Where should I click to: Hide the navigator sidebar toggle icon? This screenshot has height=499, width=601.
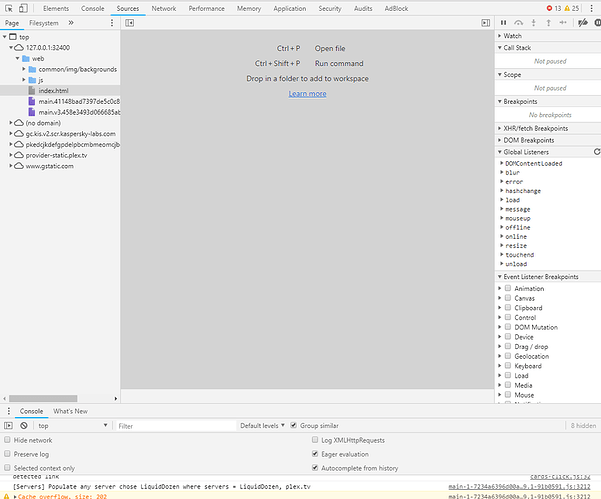coord(130,23)
